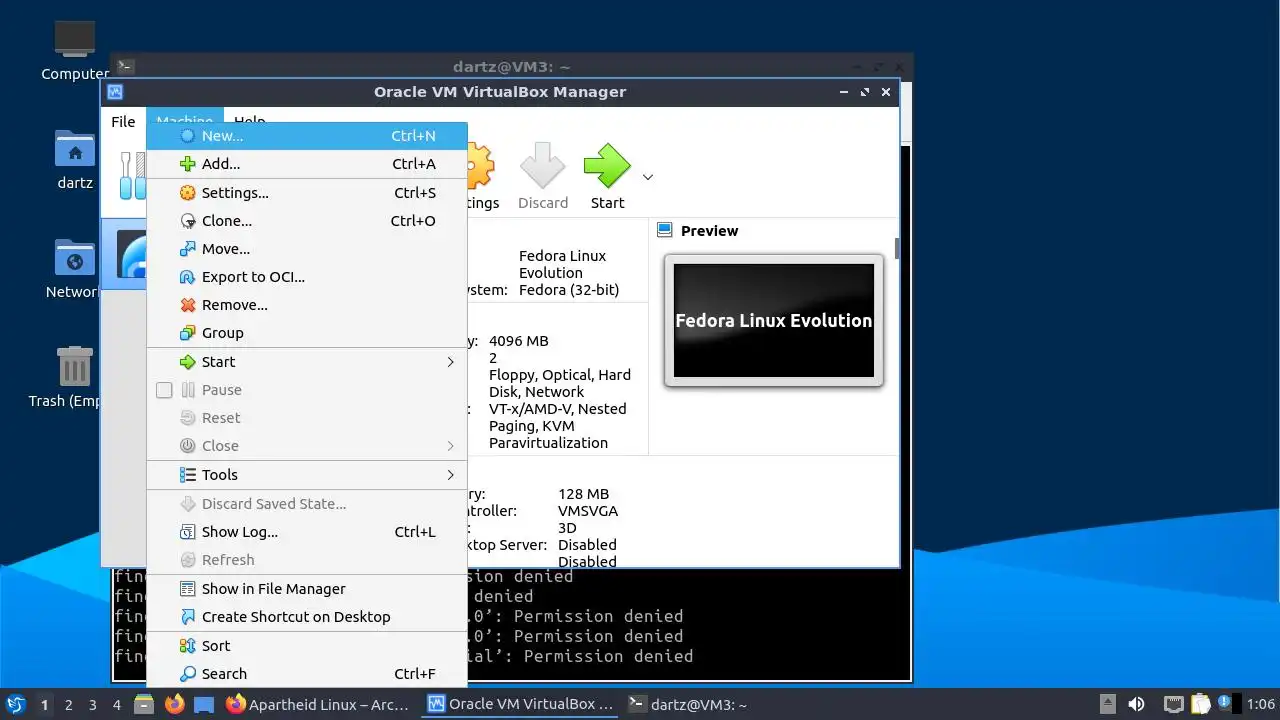The height and width of the screenshot is (720, 1280).
Task: Switch to Apartheid Linux Firefox taskbar window
Action: point(318,704)
